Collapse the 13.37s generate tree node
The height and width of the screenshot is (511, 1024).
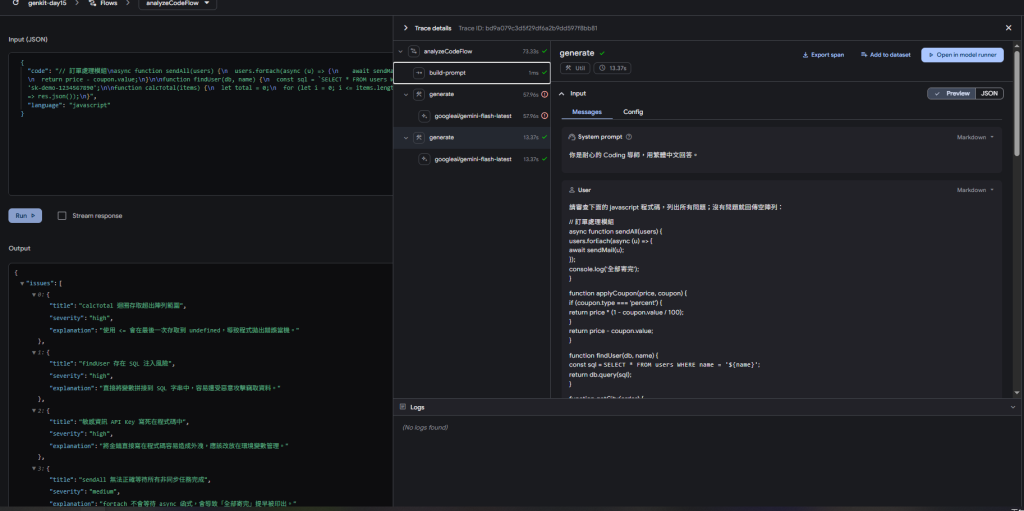(406, 137)
